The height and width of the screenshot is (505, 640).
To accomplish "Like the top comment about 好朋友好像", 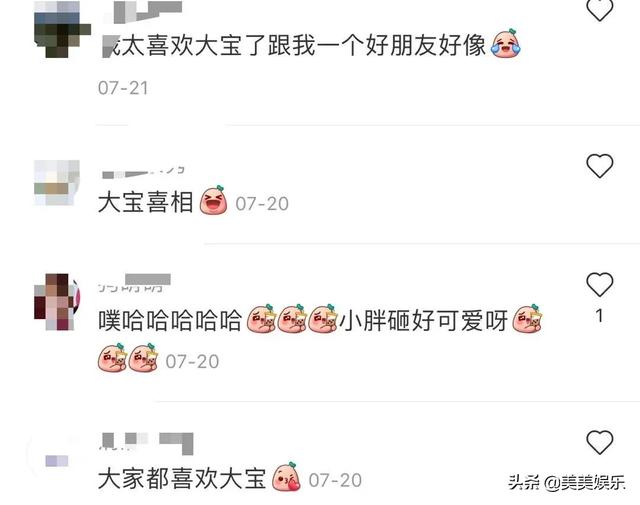I will click(x=600, y=9).
